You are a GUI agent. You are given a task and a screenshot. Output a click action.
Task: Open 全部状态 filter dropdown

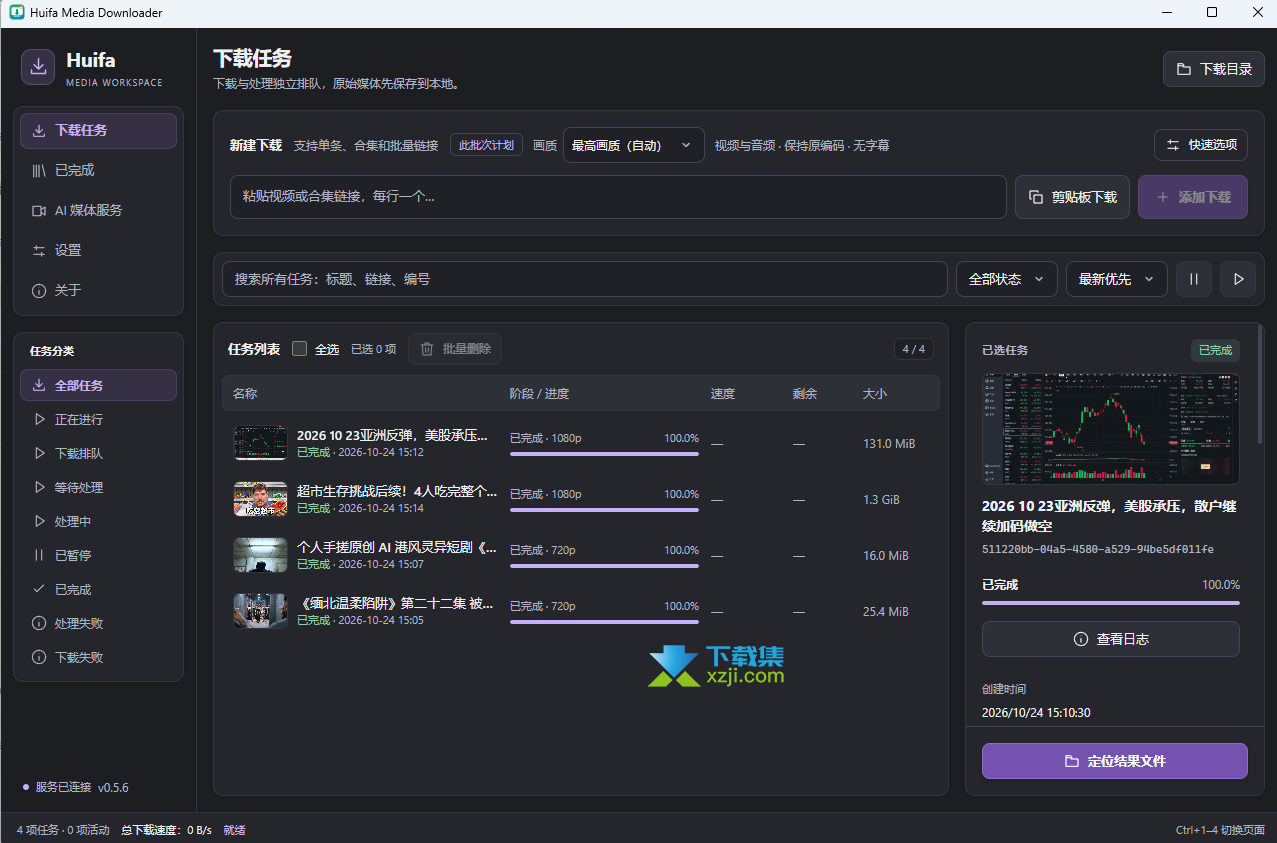(x=1006, y=279)
